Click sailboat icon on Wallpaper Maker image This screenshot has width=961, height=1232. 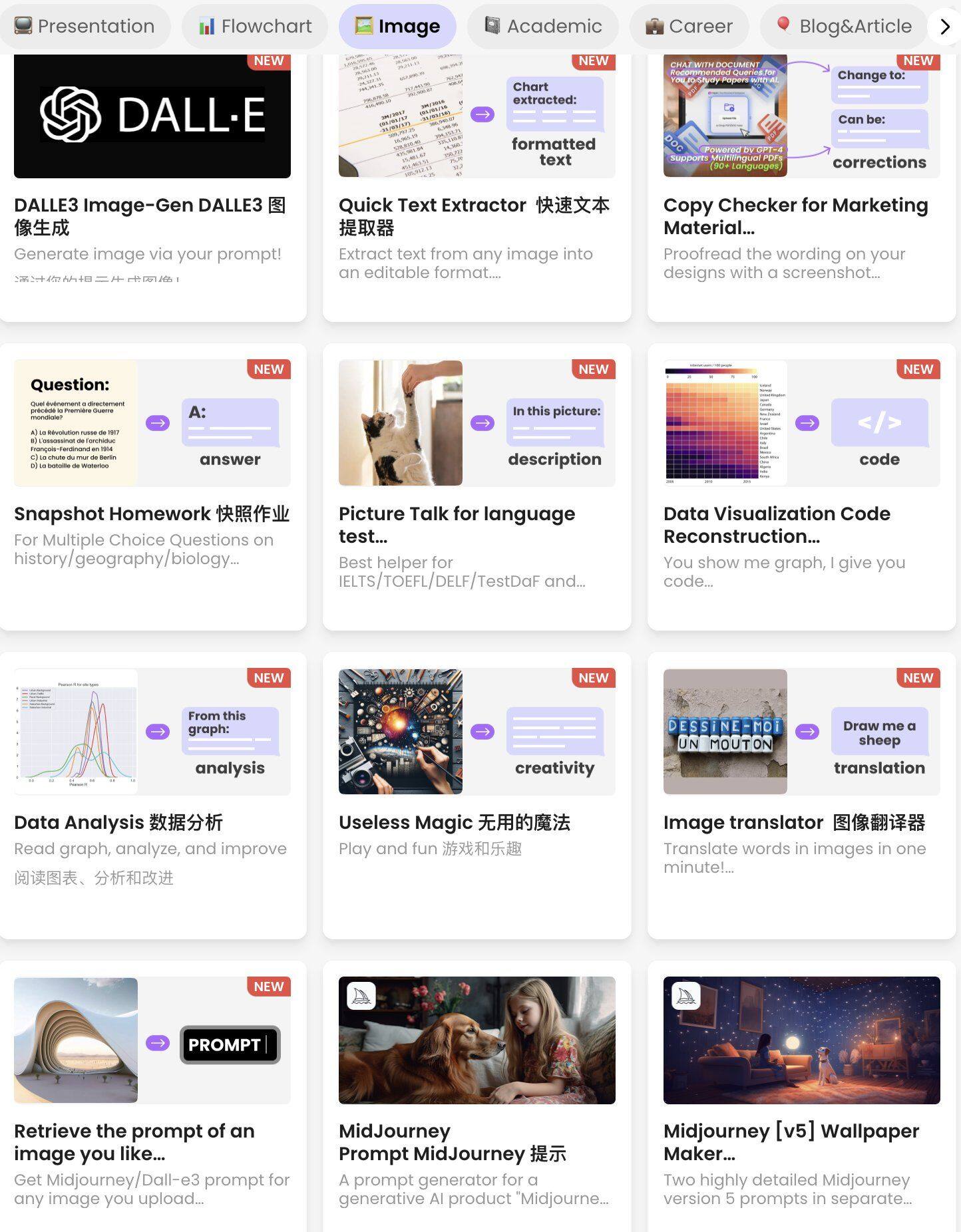point(686,996)
